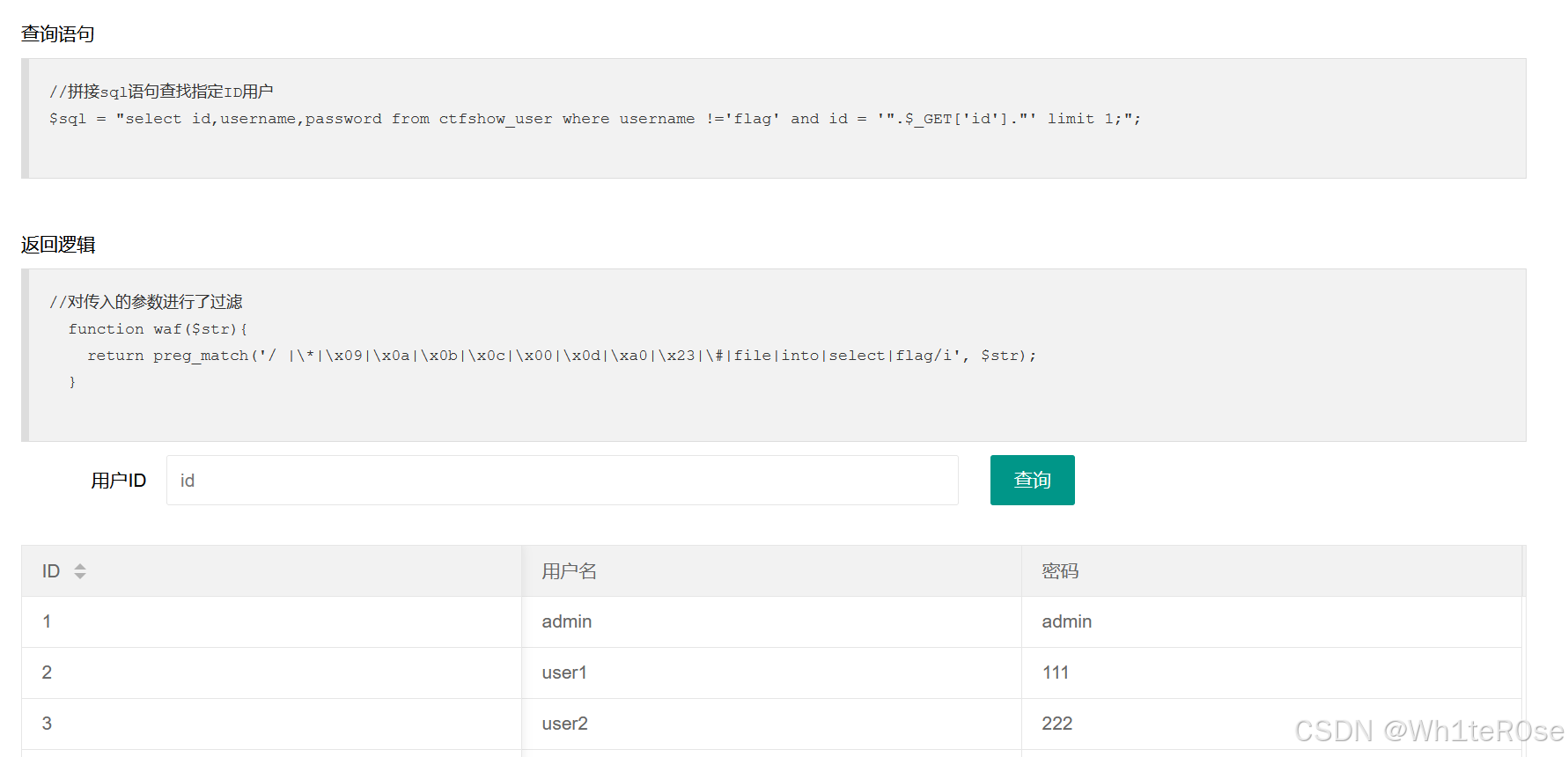Click the 返回逻辑 heading
This screenshot has height=757, width=1568.
click(x=58, y=245)
